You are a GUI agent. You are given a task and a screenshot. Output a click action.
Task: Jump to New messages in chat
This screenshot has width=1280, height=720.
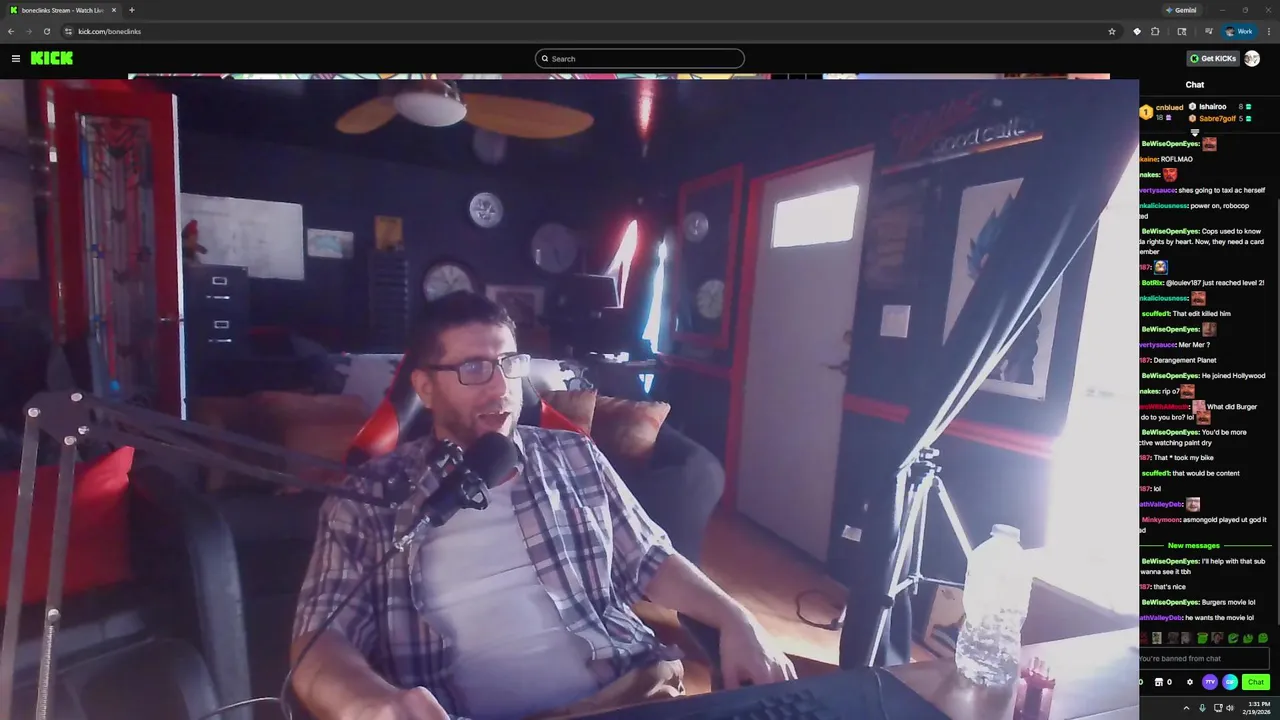pyautogui.click(x=1194, y=546)
